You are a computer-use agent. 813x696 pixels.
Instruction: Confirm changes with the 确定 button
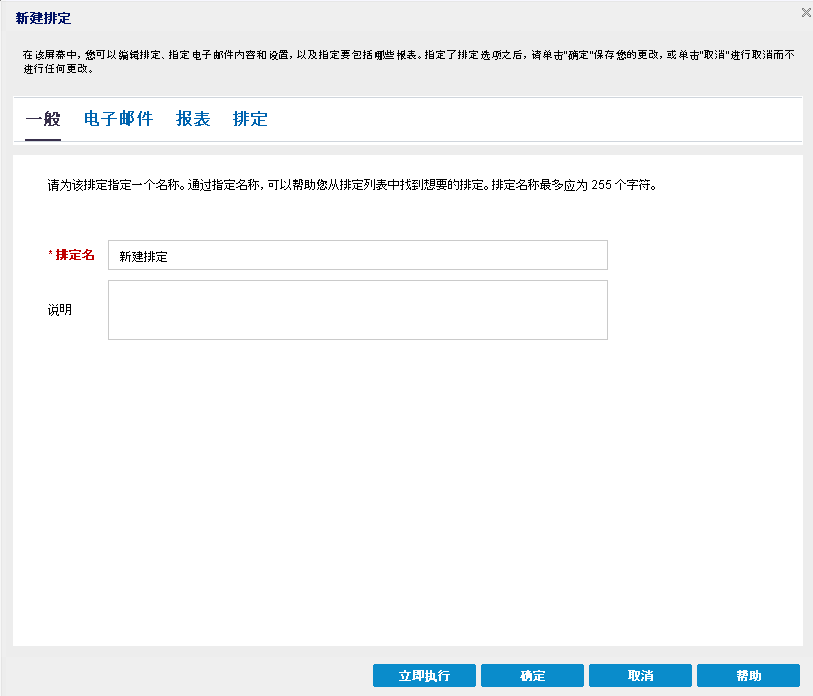[x=532, y=676]
